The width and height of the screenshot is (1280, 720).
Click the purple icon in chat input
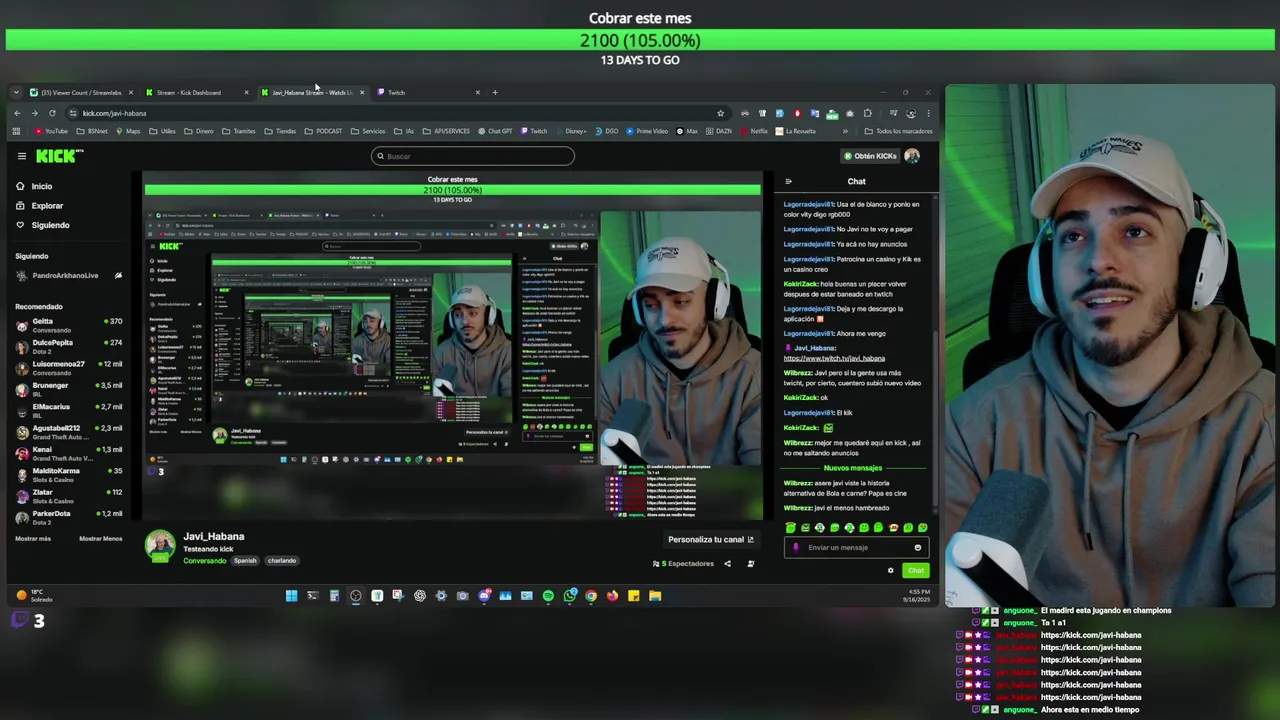pyautogui.click(x=796, y=548)
